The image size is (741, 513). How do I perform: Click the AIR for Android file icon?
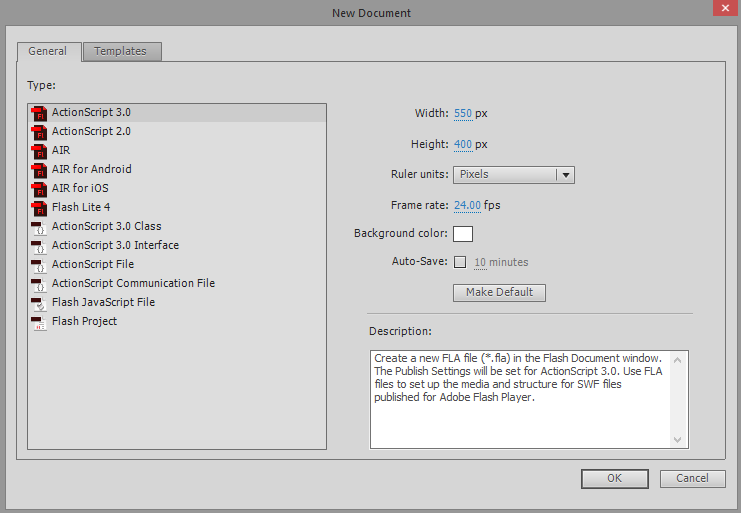coord(39,170)
